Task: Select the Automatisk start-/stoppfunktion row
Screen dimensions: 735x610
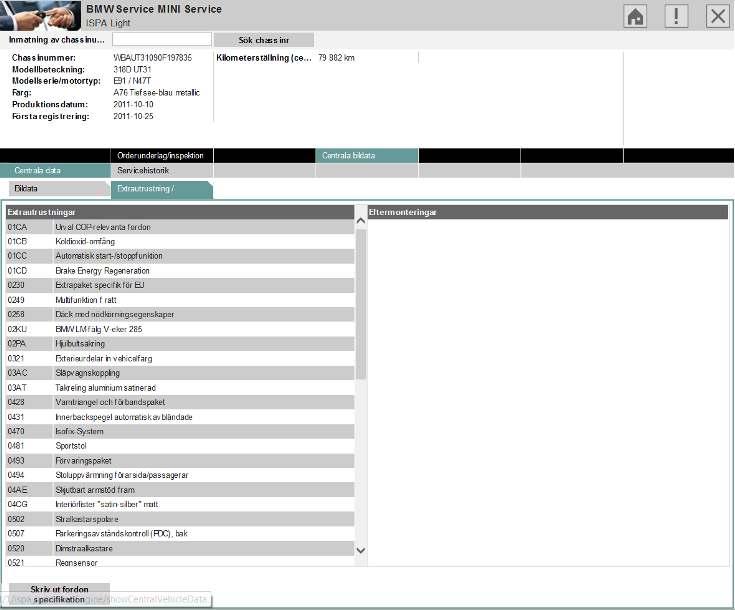Action: pos(180,256)
